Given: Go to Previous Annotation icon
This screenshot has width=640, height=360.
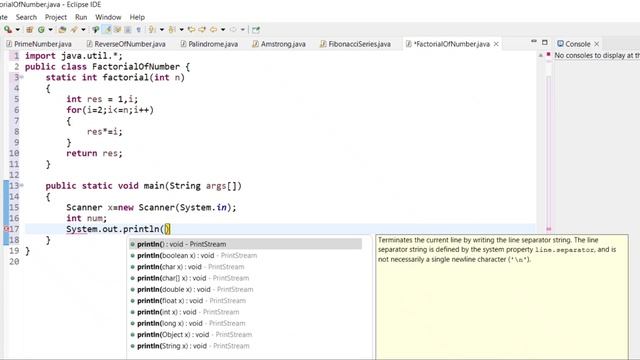Looking at the screenshot, I should click(172, 29).
